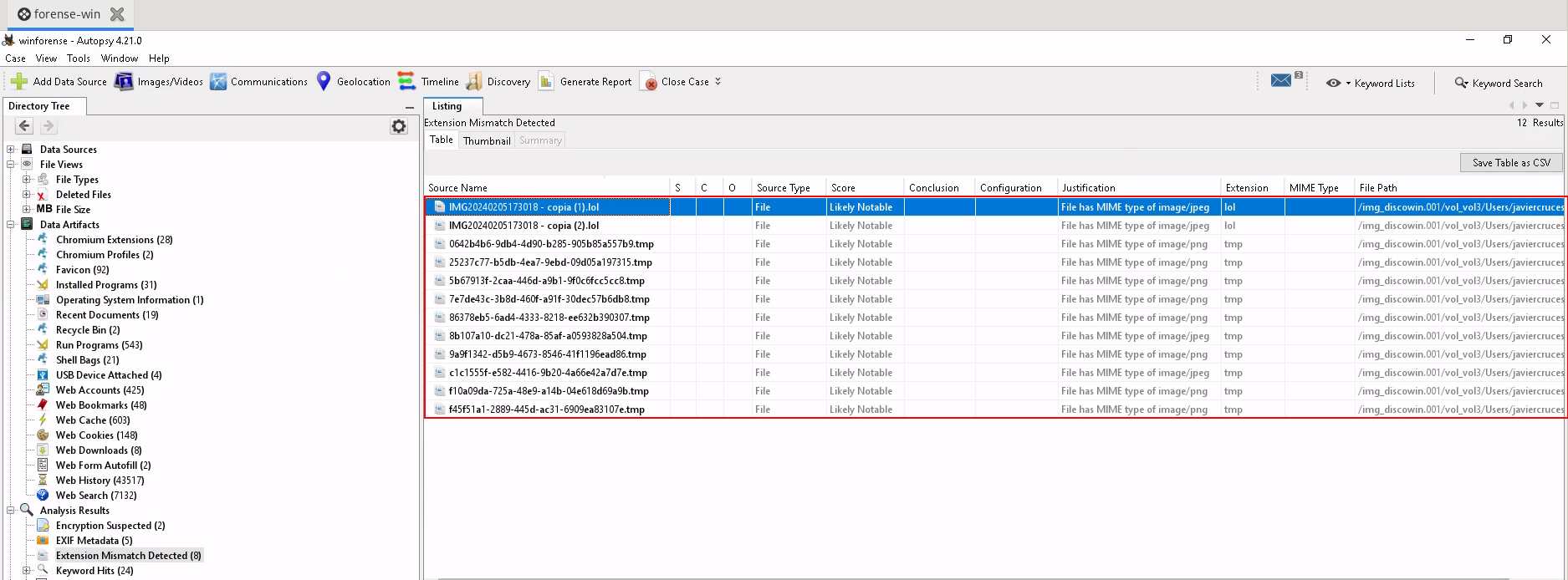Select Web Downloads (8) in the tree
Image resolution: width=1568 pixels, height=580 pixels.
(99, 450)
